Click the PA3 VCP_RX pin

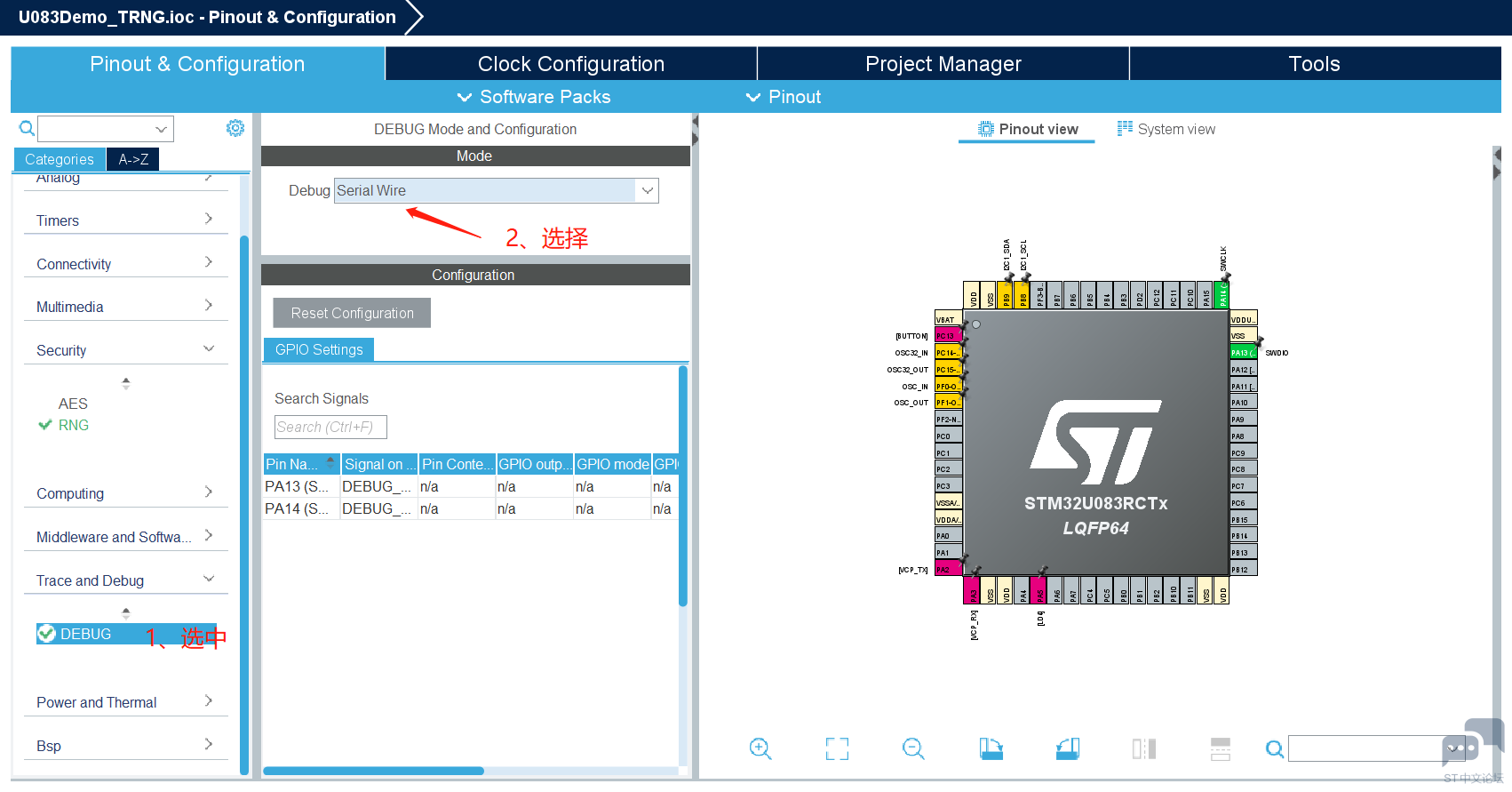point(973,590)
